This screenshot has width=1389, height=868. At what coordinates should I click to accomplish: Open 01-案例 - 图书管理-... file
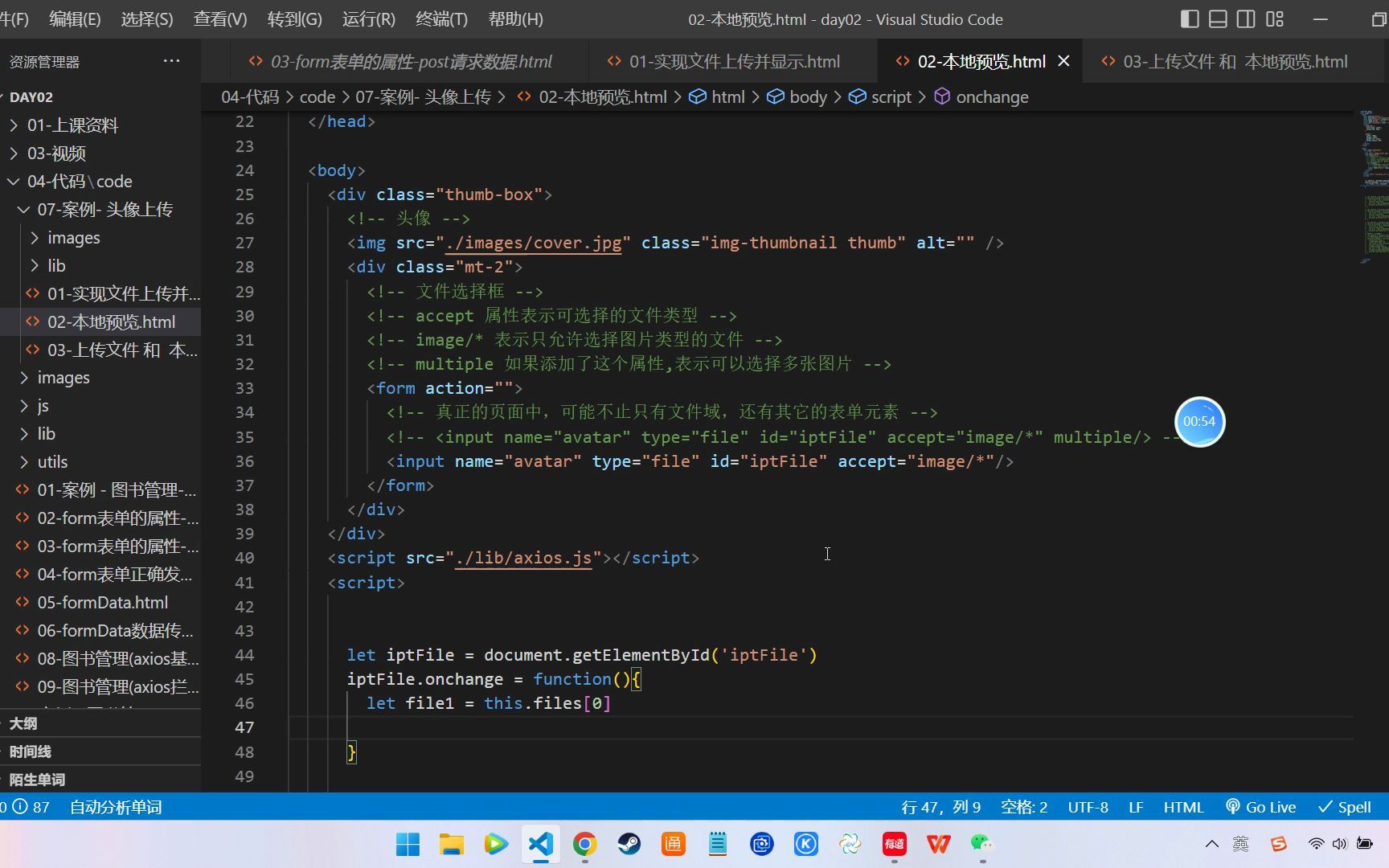coord(100,490)
